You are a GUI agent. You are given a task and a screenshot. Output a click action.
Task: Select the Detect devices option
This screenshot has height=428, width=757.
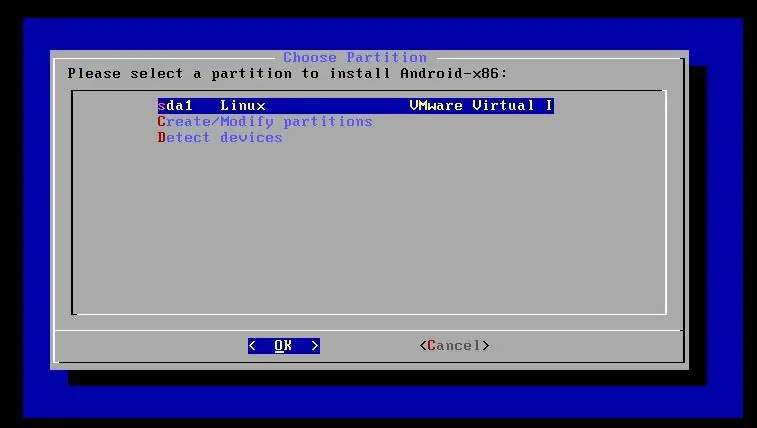point(220,138)
